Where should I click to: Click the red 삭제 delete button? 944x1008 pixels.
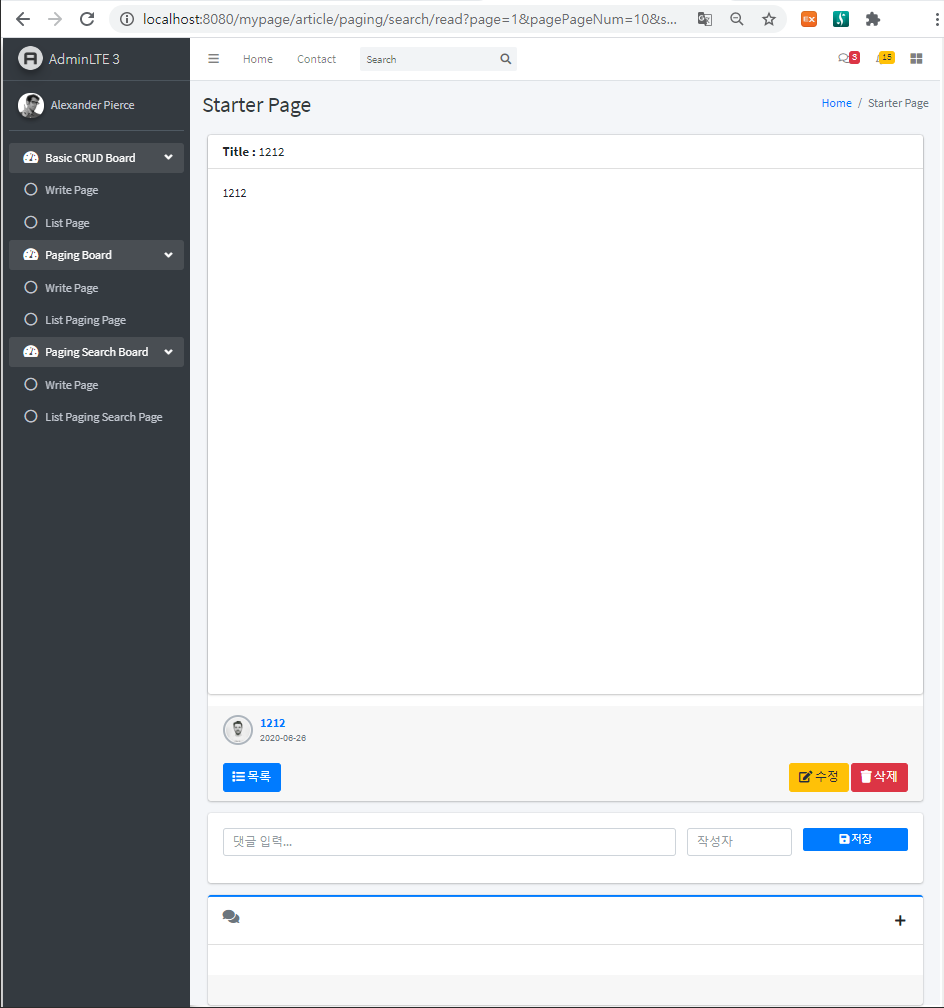click(879, 777)
